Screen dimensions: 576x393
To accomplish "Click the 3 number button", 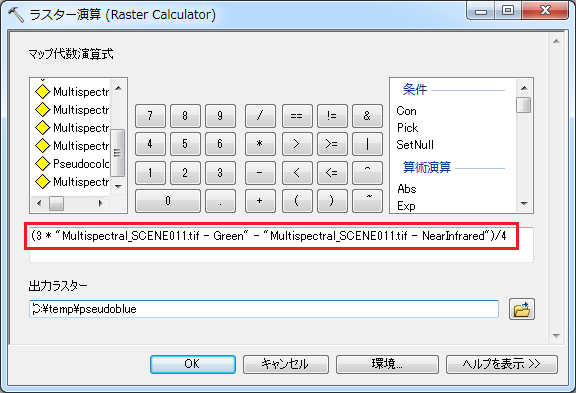I will 220,172.
